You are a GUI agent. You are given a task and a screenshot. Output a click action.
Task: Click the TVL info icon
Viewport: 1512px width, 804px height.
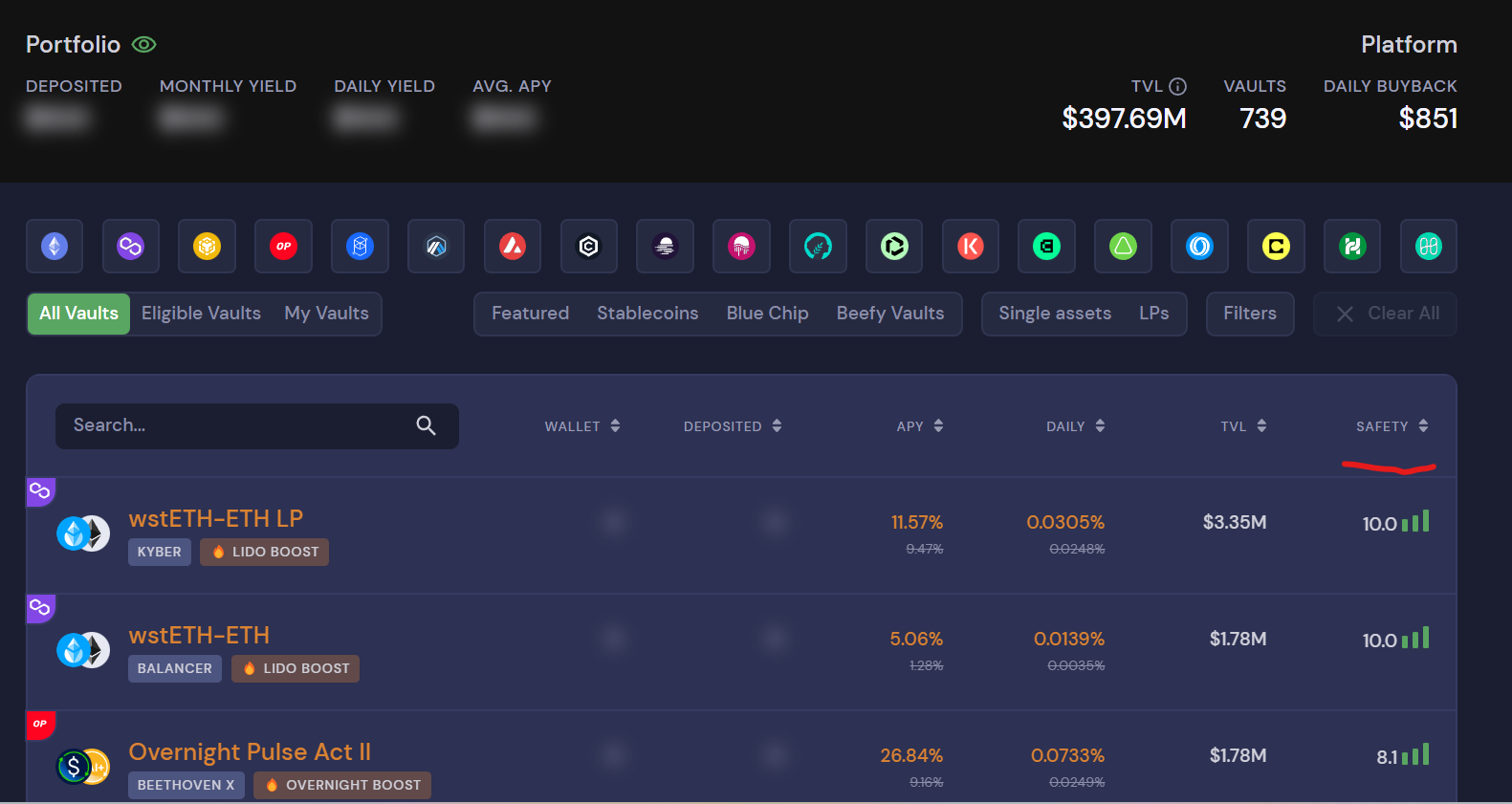pyautogui.click(x=1178, y=86)
